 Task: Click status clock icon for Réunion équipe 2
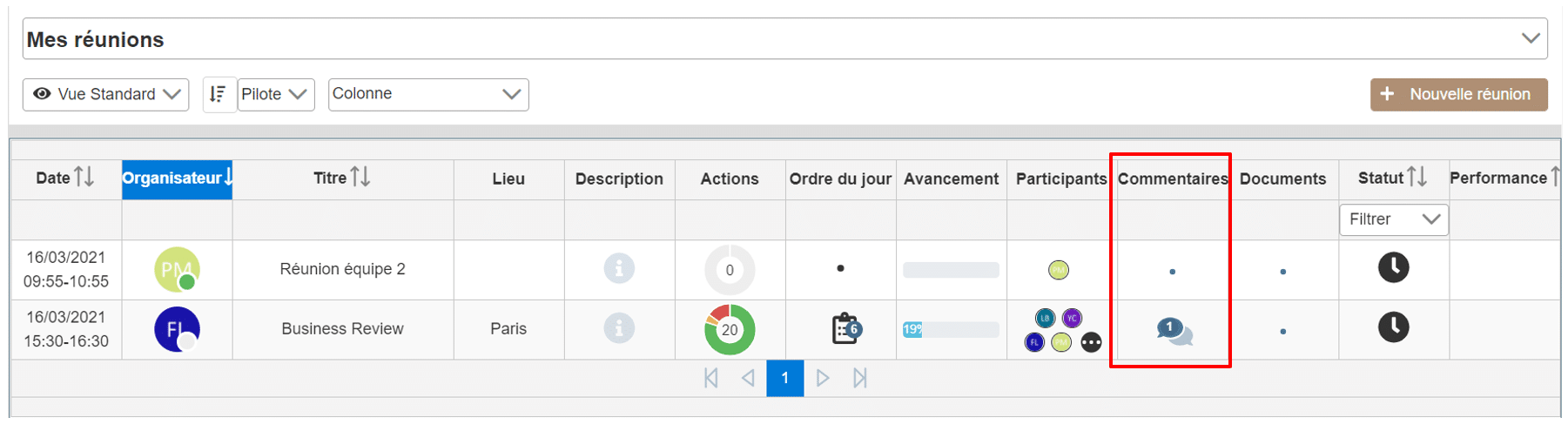click(1393, 267)
